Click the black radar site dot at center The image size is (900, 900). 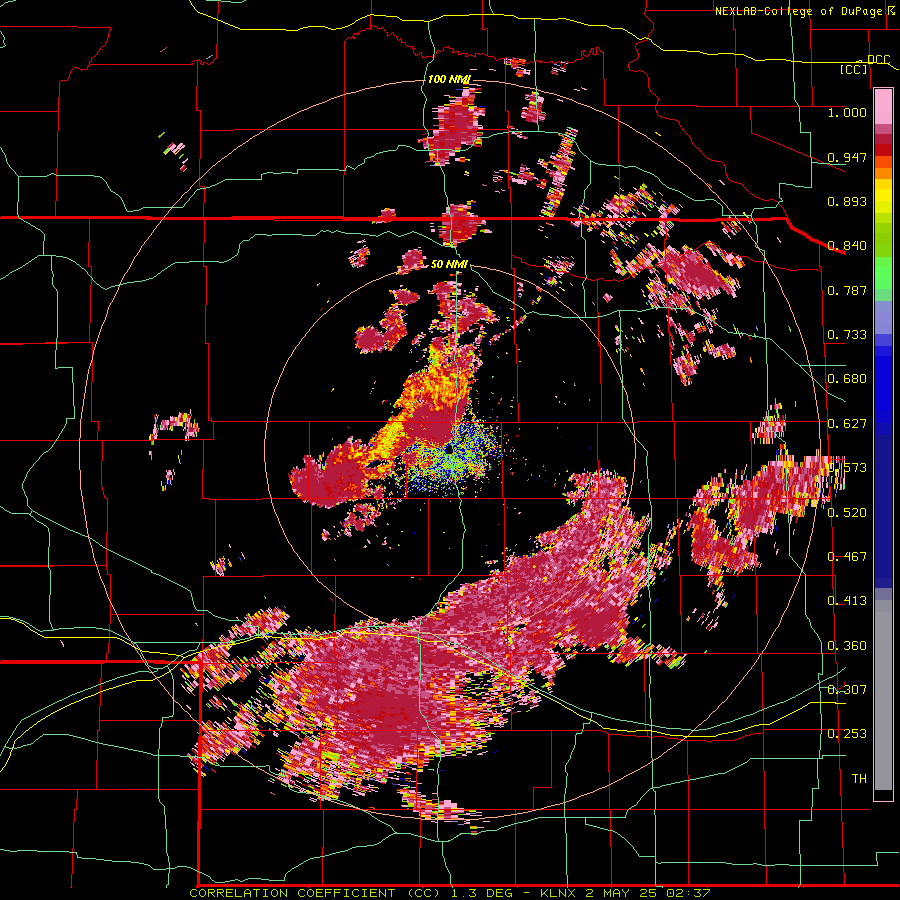coord(448,449)
